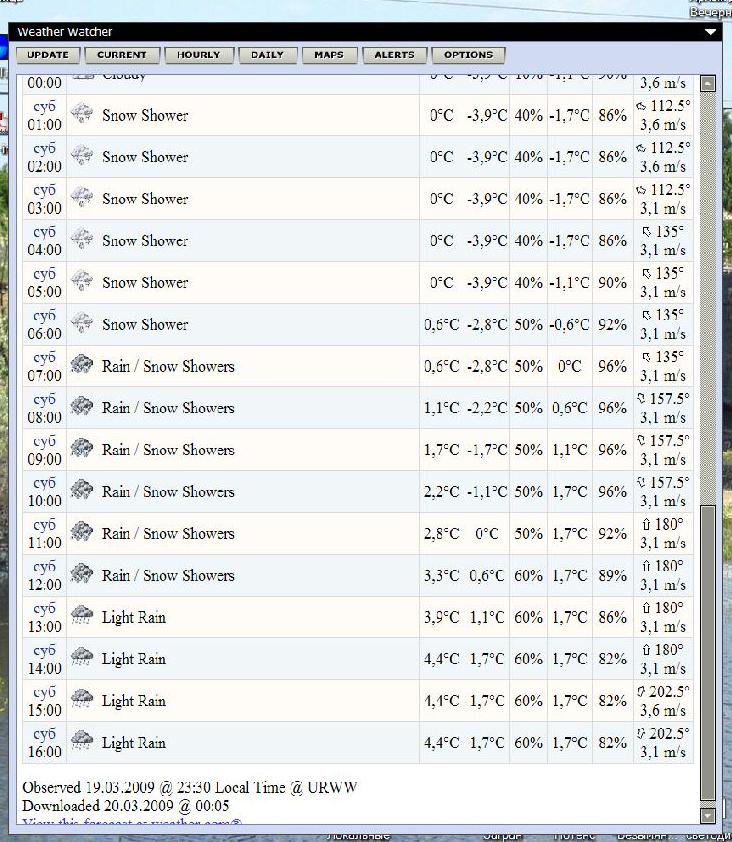This screenshot has width=732, height=842.
Task: Click the wind direction arrow at 08:00
Action: [641, 399]
